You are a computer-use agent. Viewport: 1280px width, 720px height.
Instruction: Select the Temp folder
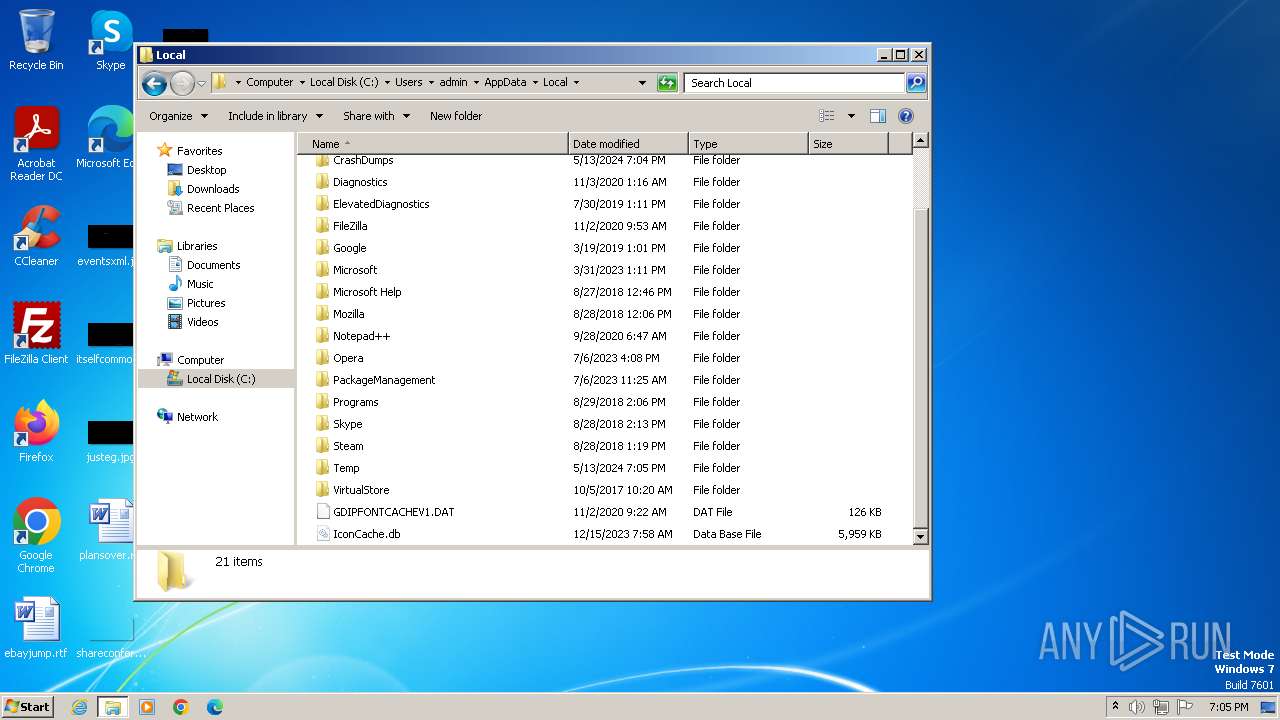(x=346, y=468)
